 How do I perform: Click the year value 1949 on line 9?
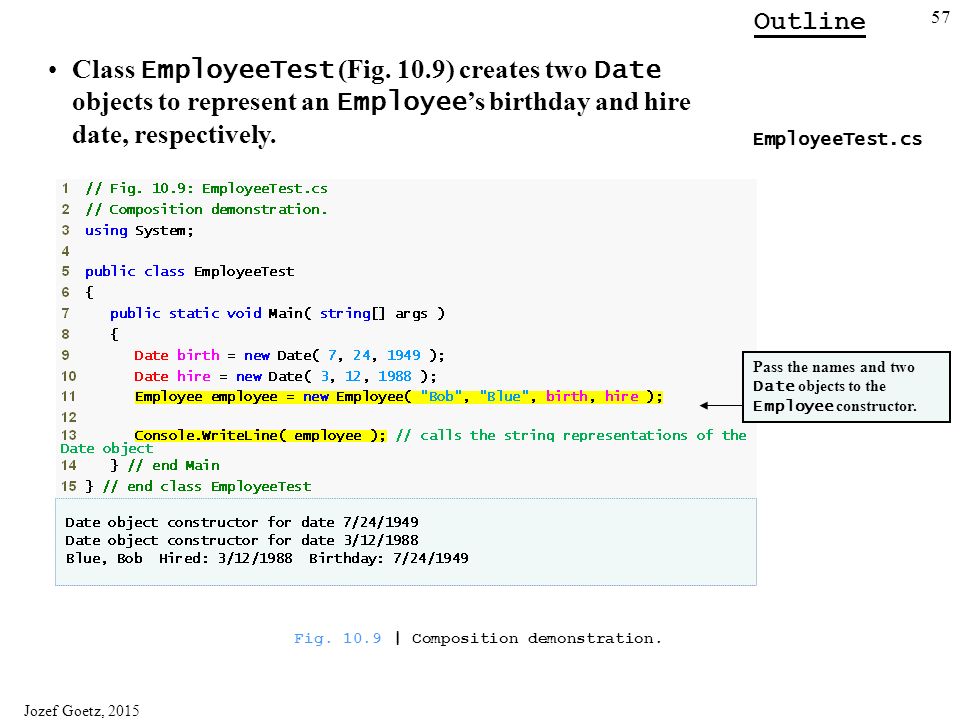tap(403, 355)
